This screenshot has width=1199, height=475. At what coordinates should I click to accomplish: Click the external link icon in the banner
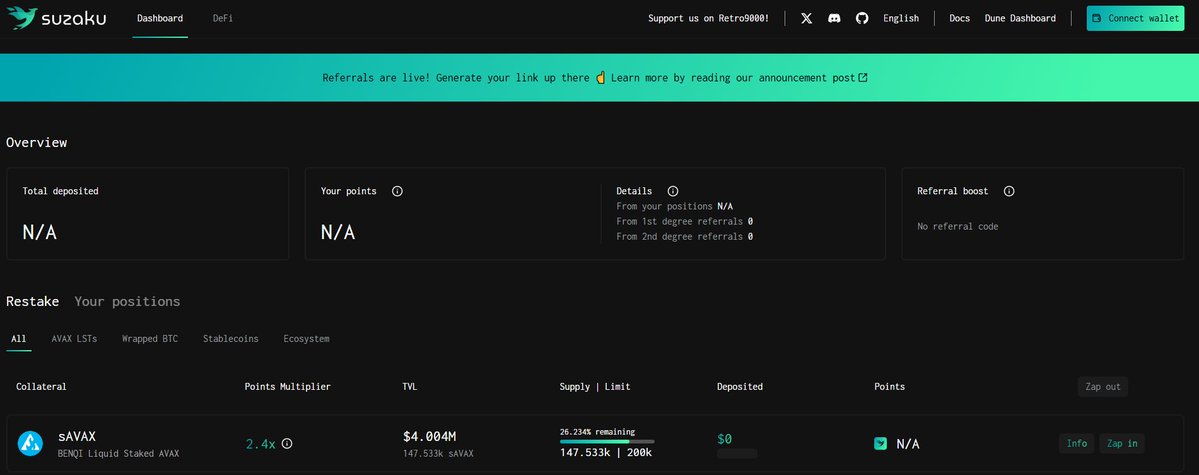[863, 77]
